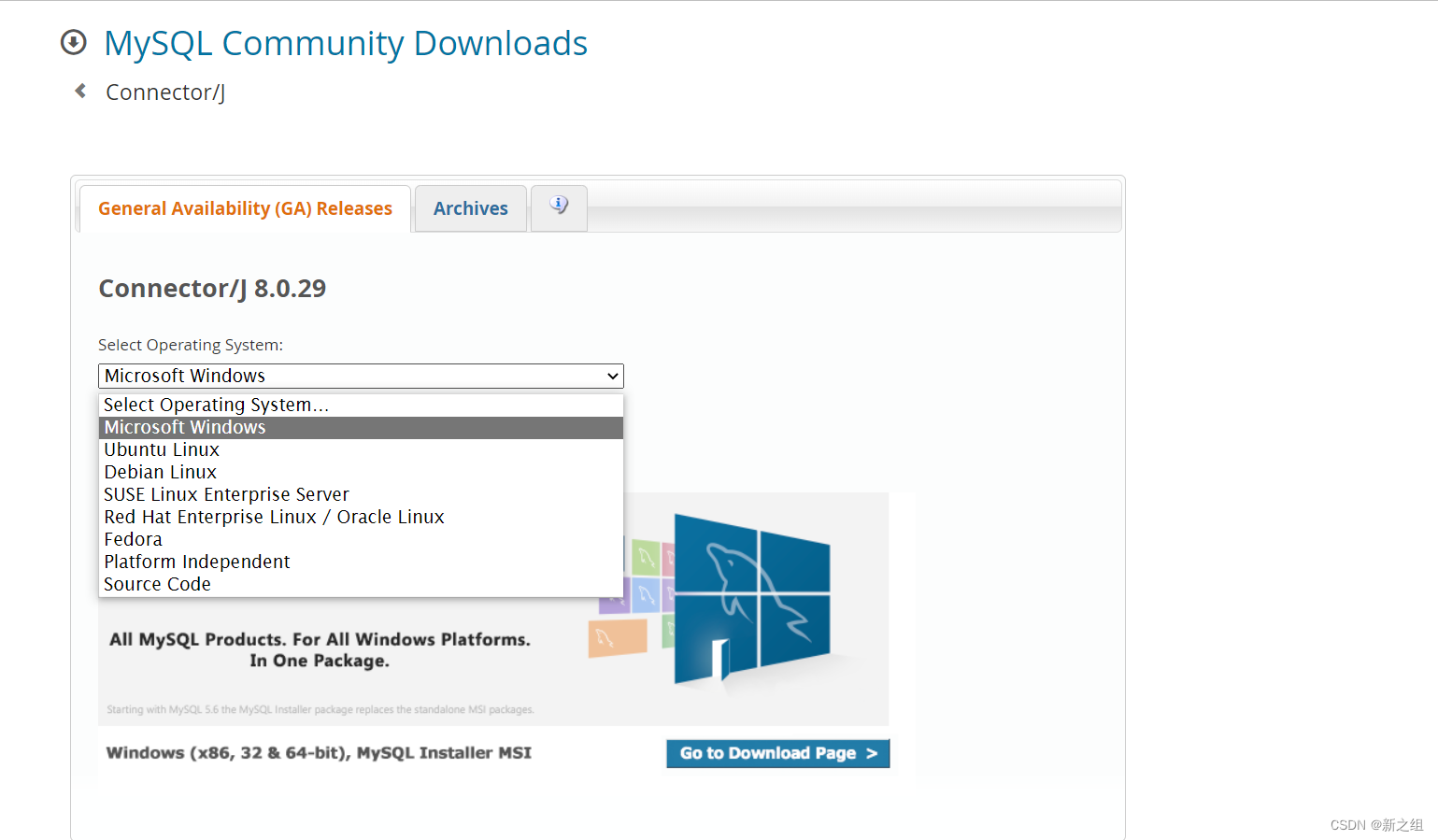Click the Connector/J 8.0.29 heading text
Screen dimensions: 1438x840
tap(212, 289)
